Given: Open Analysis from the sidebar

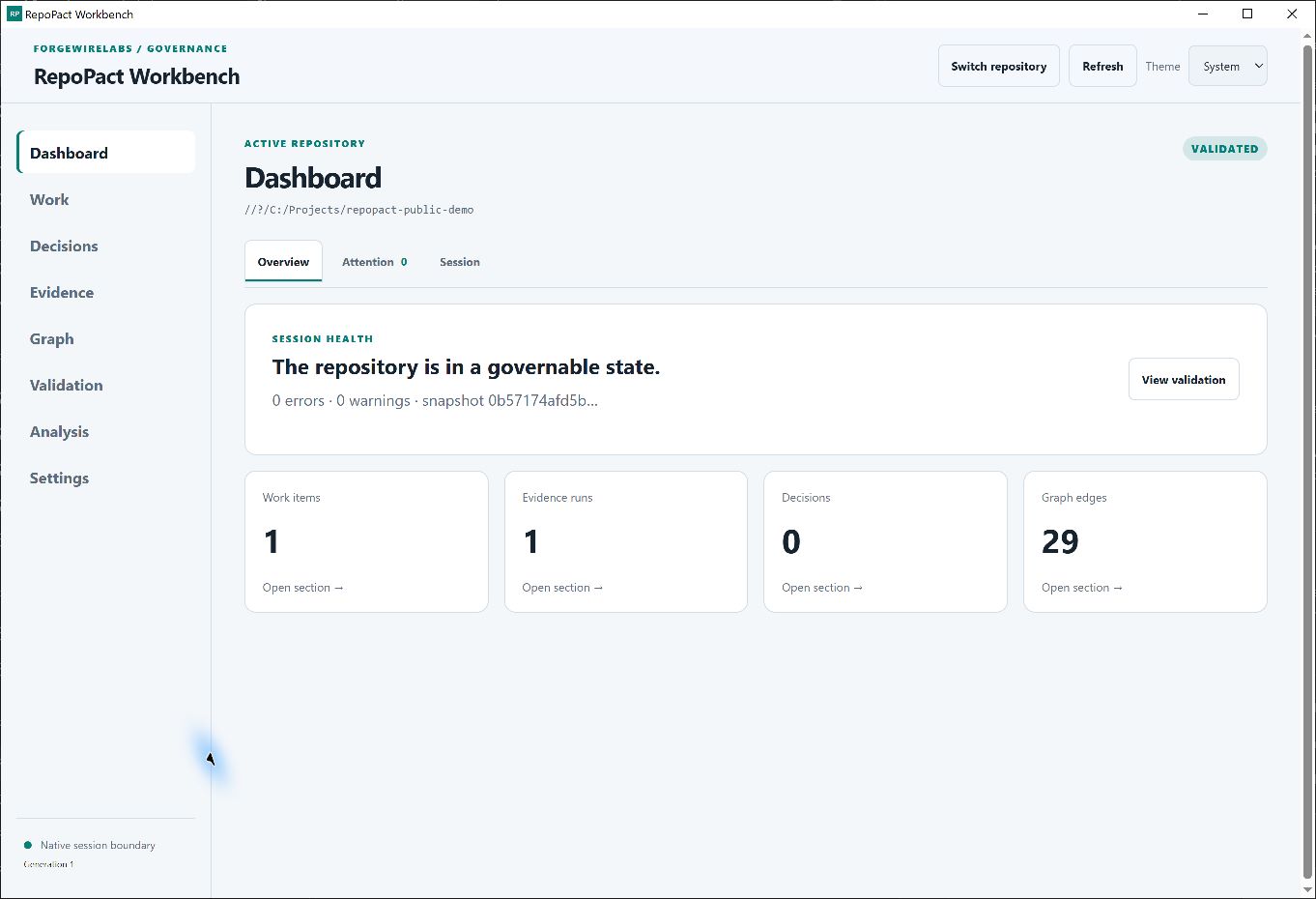Looking at the screenshot, I should pos(106,431).
